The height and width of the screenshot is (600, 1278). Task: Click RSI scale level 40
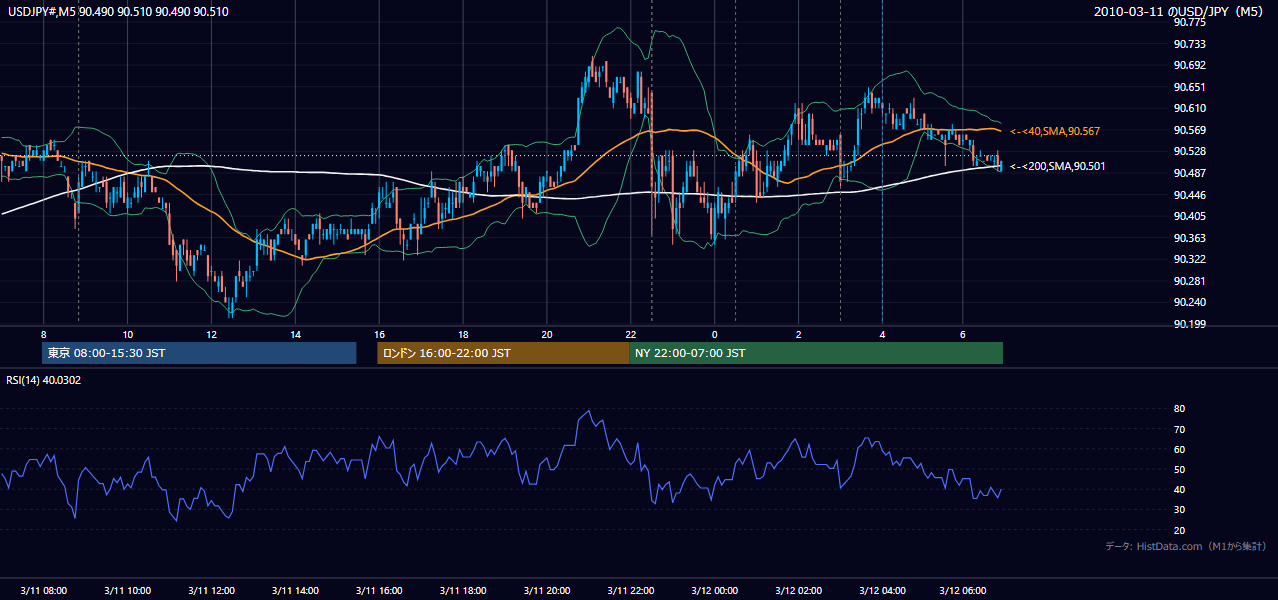[1179, 489]
